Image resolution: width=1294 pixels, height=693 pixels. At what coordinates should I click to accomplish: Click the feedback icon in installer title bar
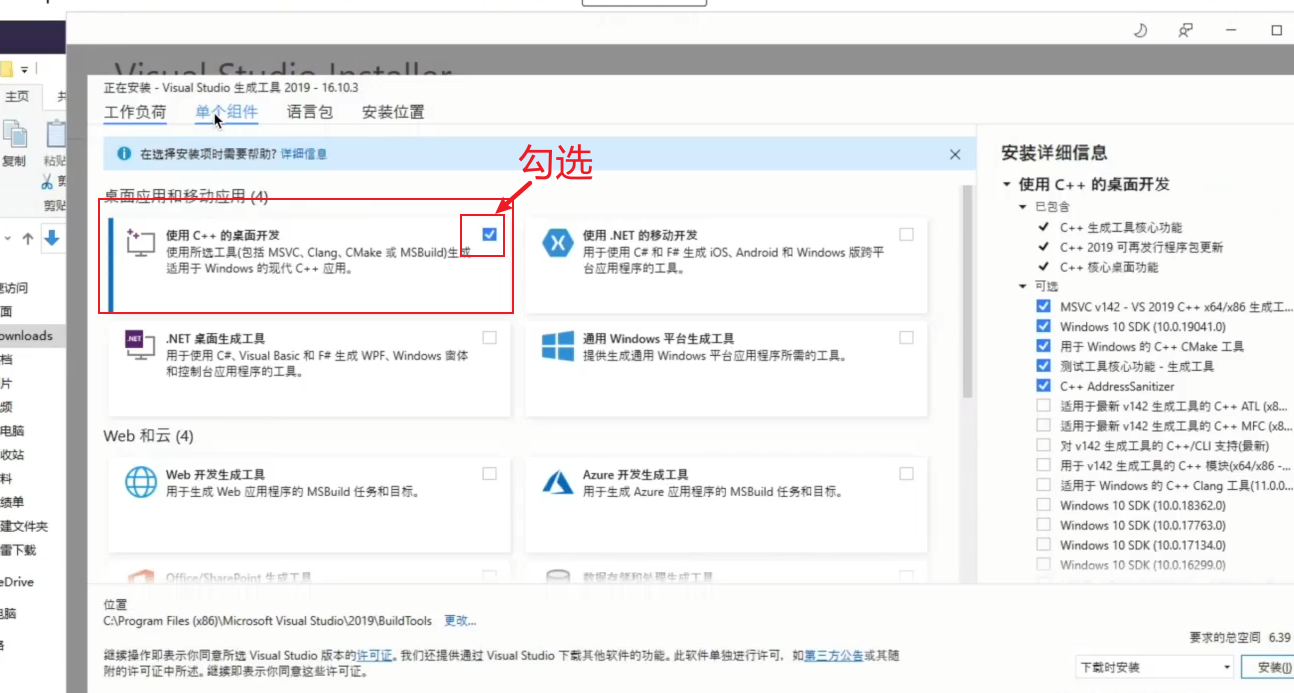click(x=1186, y=30)
